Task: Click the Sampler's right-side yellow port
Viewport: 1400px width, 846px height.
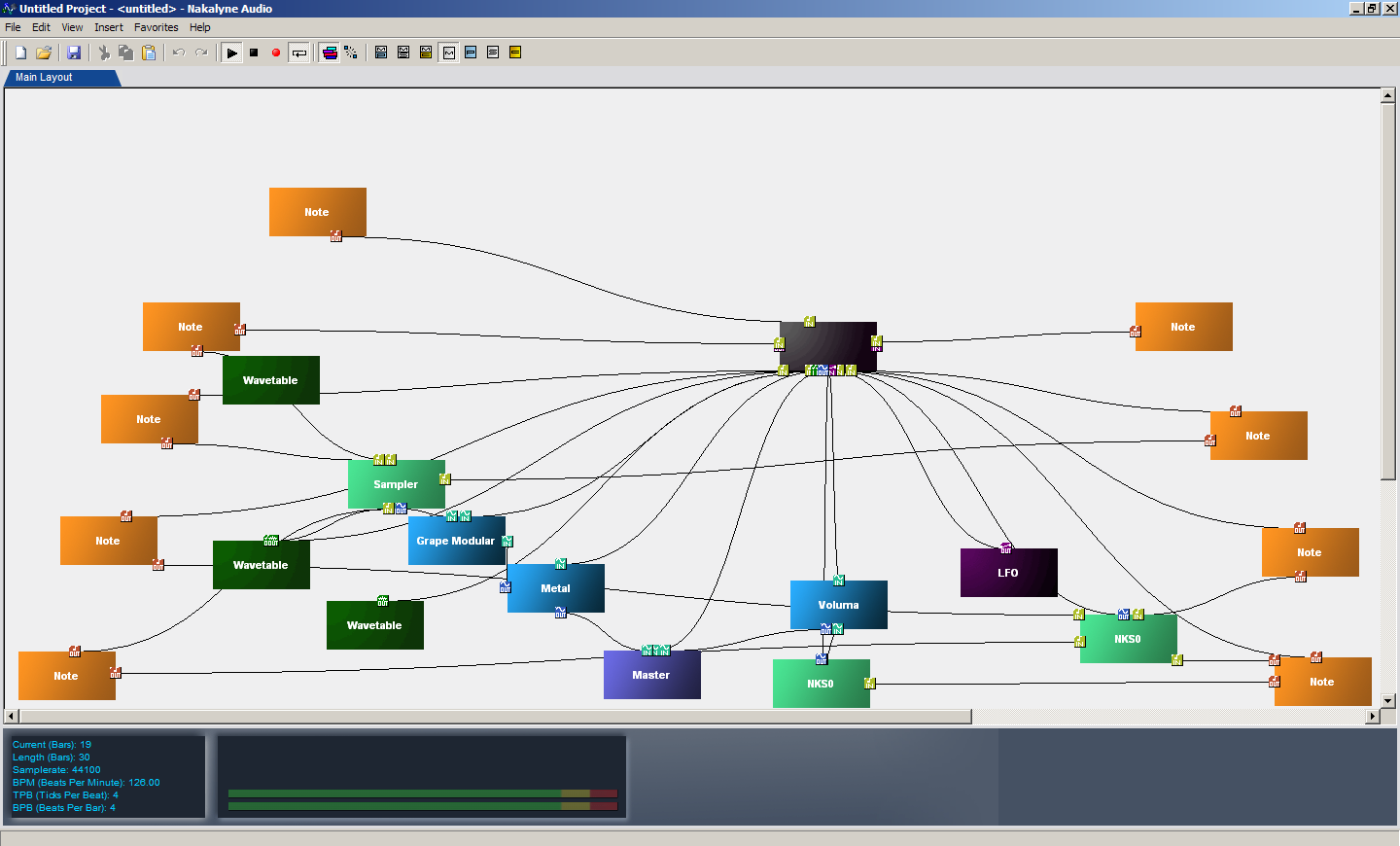Action: [444, 479]
